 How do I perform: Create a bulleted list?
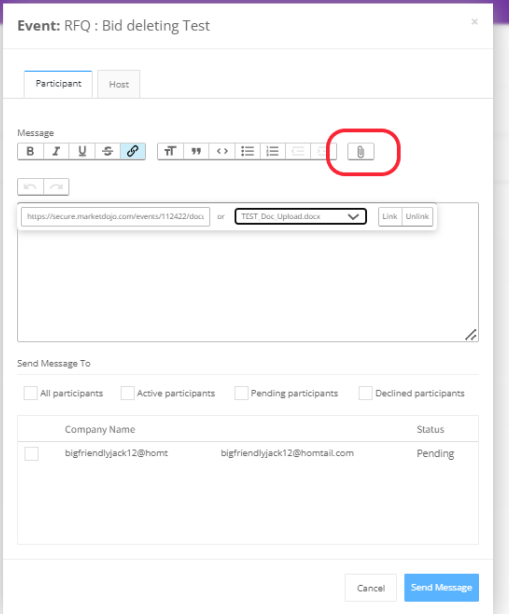(x=247, y=151)
